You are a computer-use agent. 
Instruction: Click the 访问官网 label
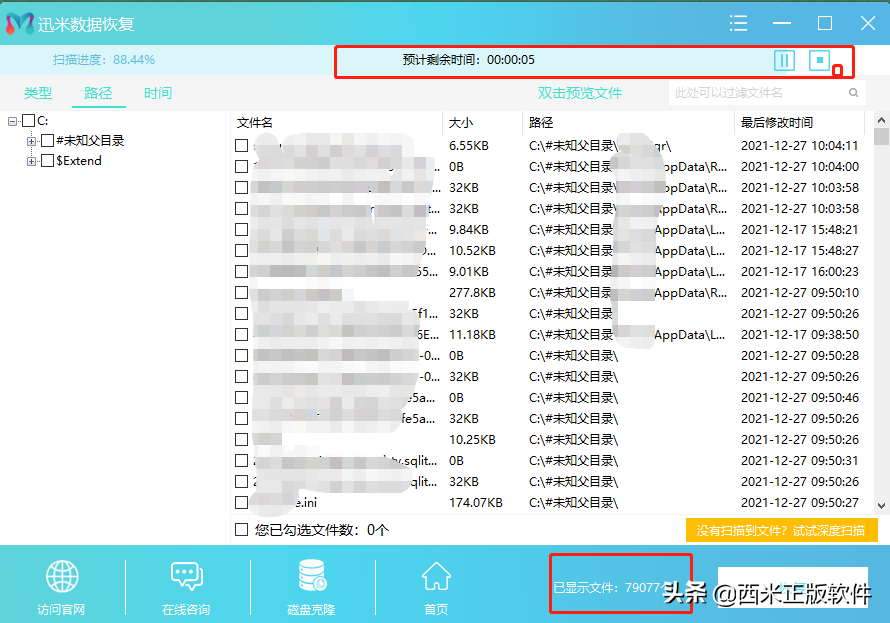tap(61, 609)
